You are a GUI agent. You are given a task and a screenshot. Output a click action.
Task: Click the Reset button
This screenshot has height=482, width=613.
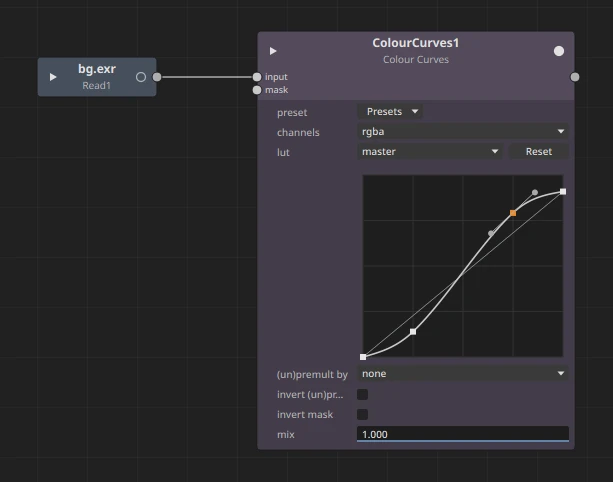pyautogui.click(x=539, y=152)
